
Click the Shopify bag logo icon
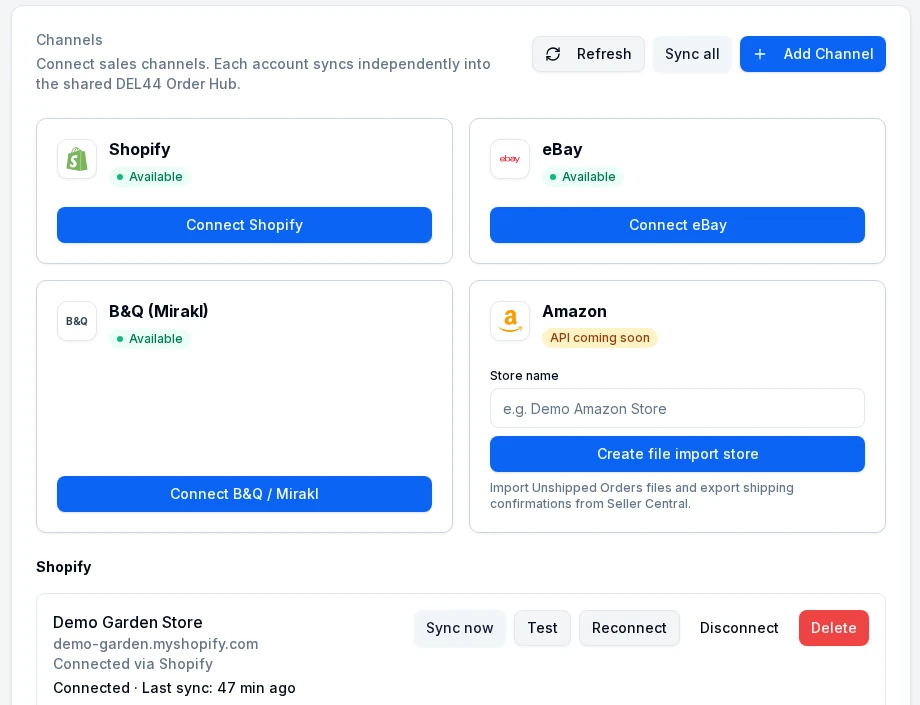point(77,159)
